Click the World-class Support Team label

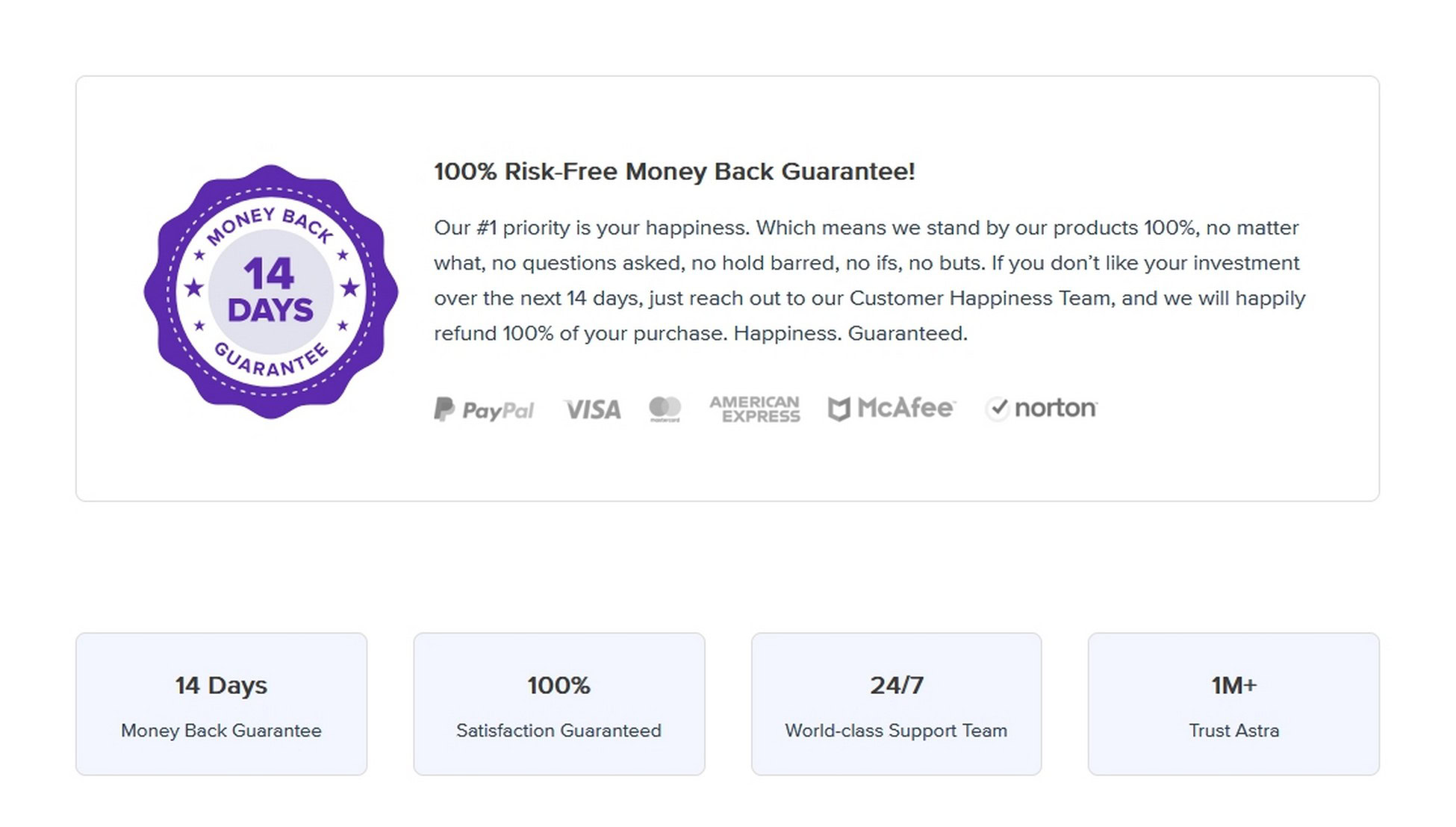[x=896, y=731]
